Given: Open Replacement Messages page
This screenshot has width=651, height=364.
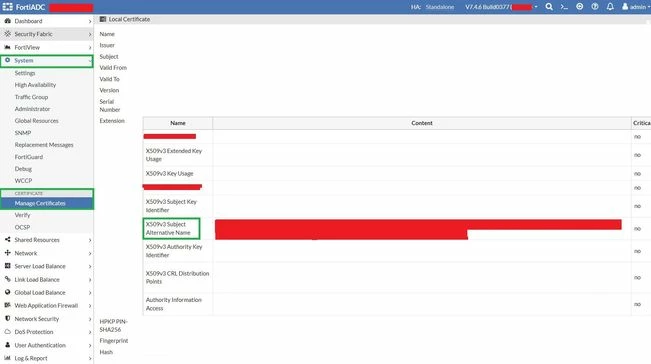Looking at the screenshot, I should pyautogui.click(x=44, y=145).
